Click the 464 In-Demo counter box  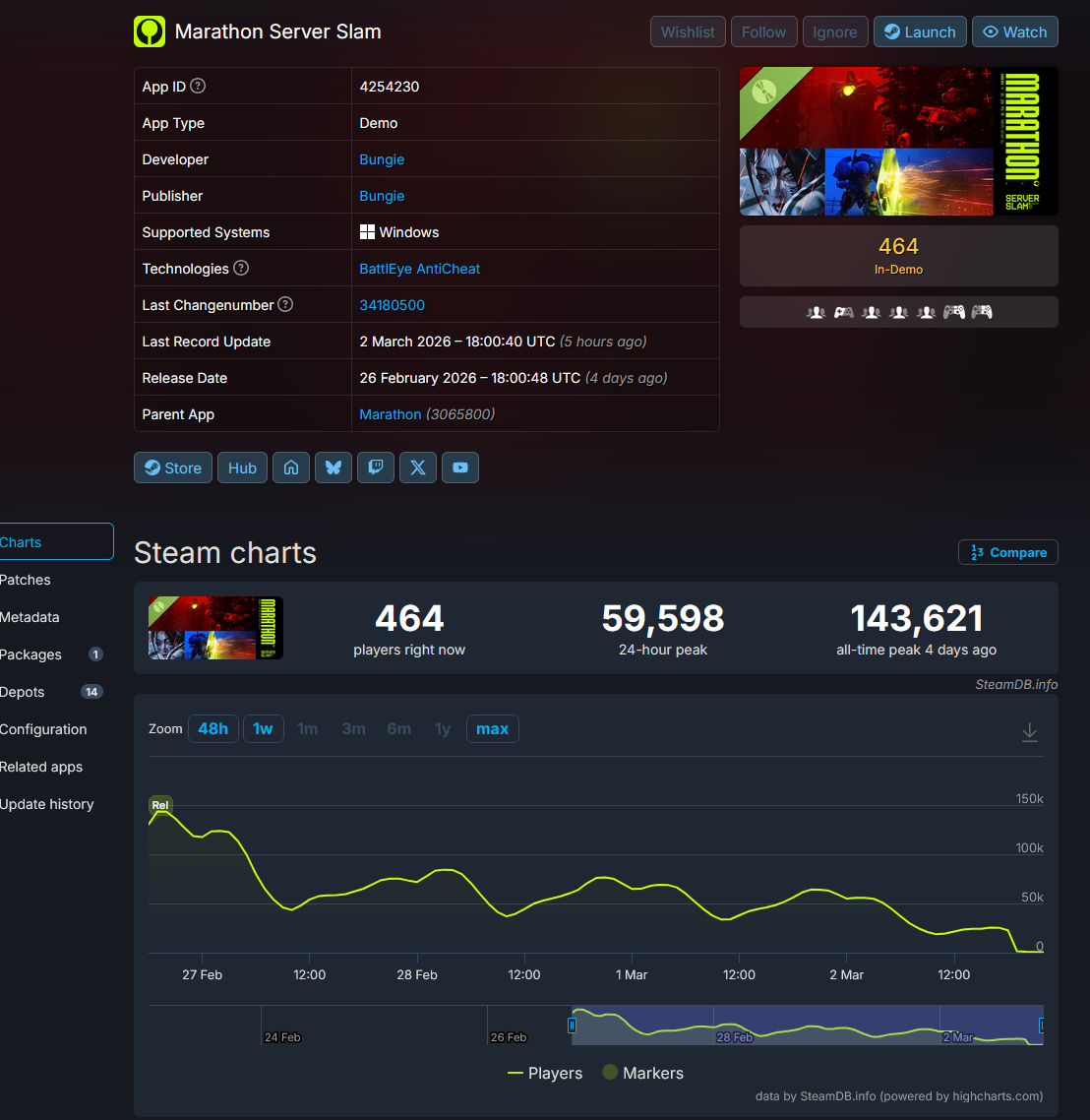(x=899, y=256)
